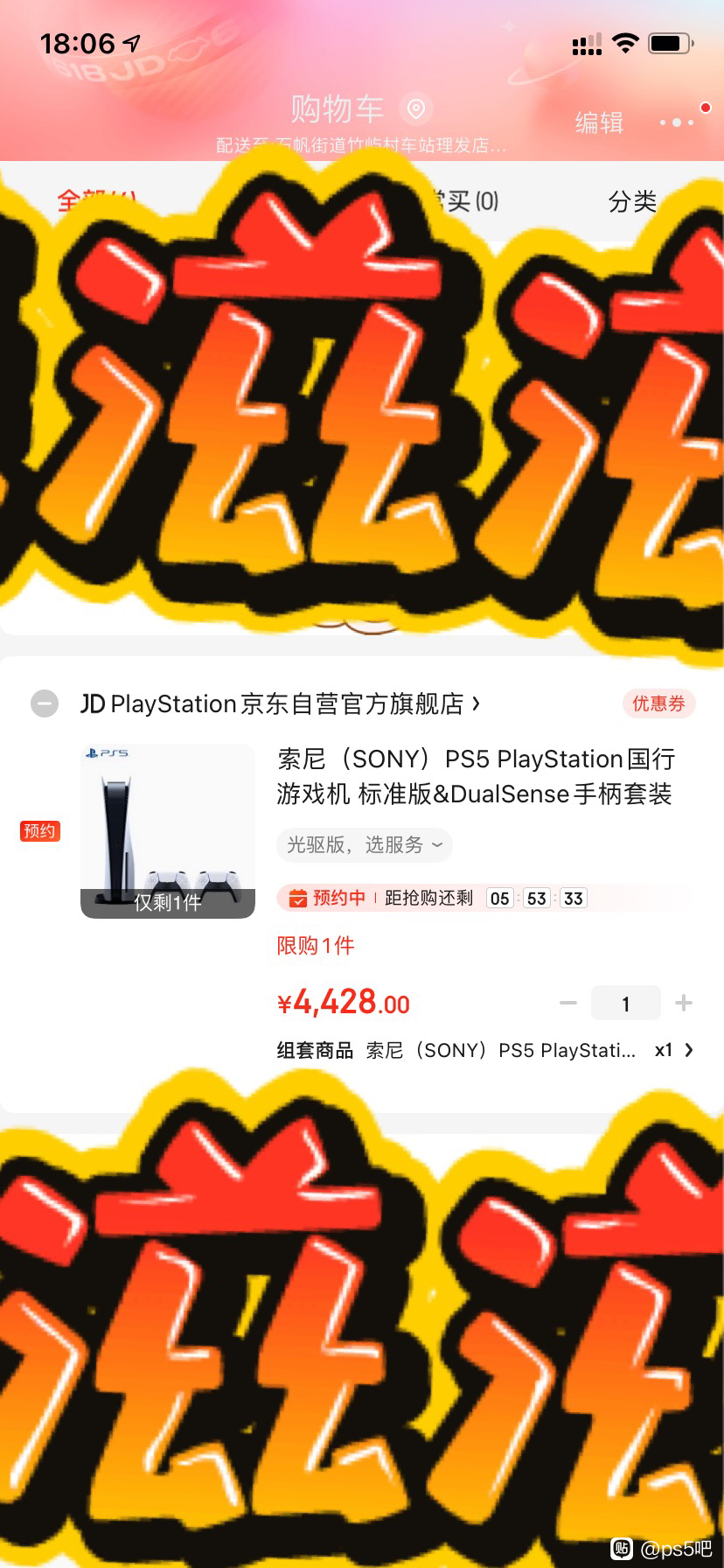The image size is (724, 1568).
Task: Tap the 优惠券 coupon button
Action: click(x=658, y=703)
